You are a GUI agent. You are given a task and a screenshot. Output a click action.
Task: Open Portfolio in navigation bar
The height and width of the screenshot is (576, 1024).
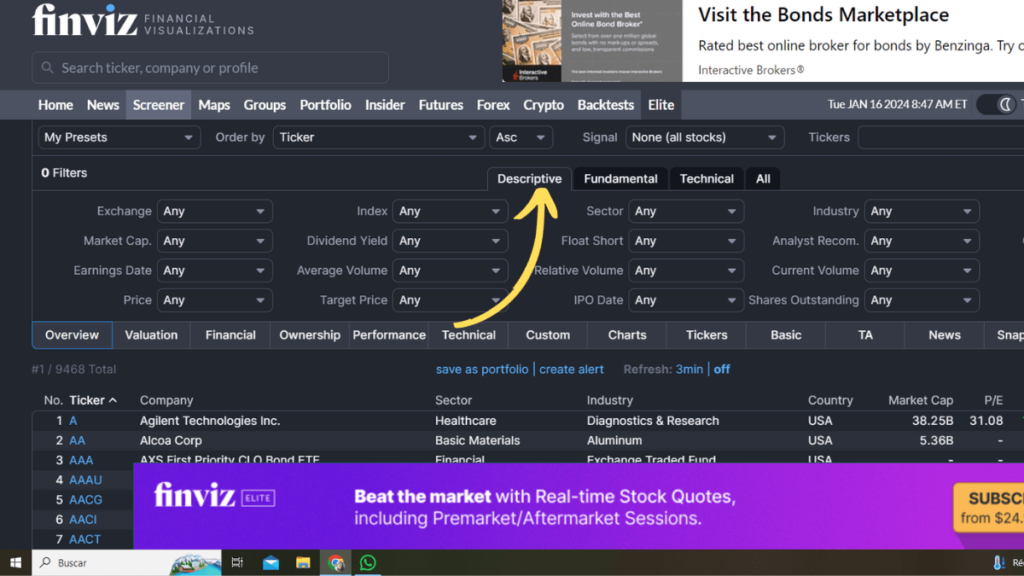(x=325, y=105)
